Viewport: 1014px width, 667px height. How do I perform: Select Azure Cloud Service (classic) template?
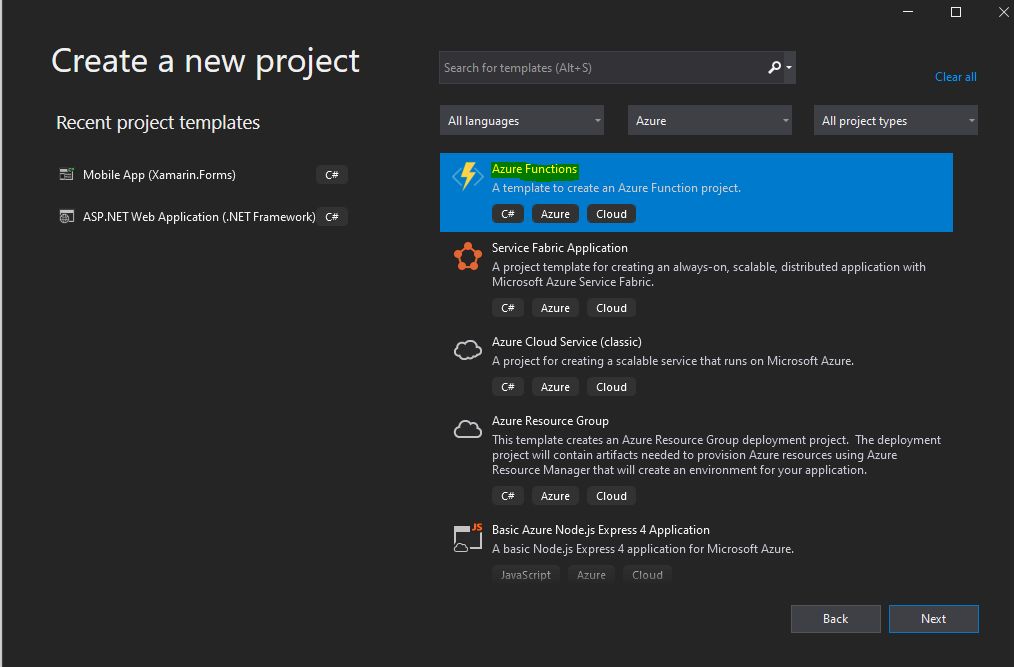(696, 365)
